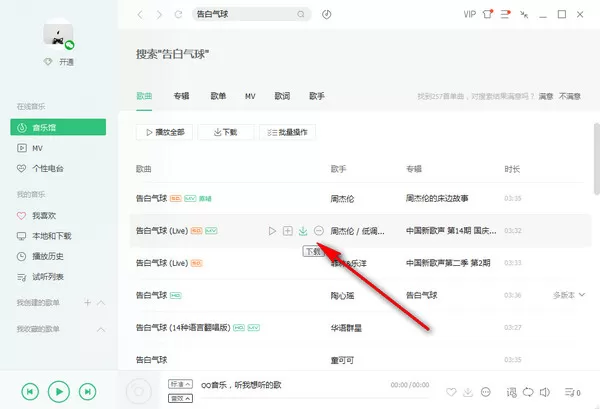Select the 歌曲 tab
The image size is (600, 409).
tap(144, 96)
